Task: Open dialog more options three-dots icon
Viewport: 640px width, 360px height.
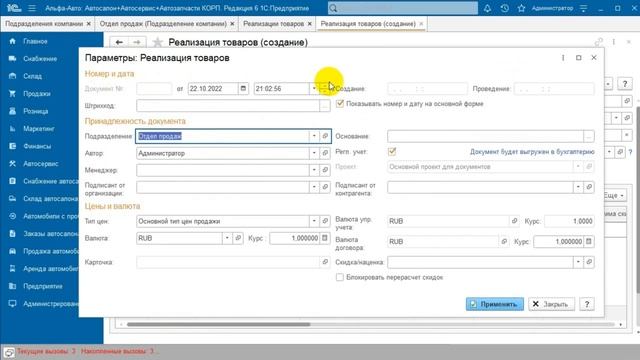Action: click(x=563, y=58)
